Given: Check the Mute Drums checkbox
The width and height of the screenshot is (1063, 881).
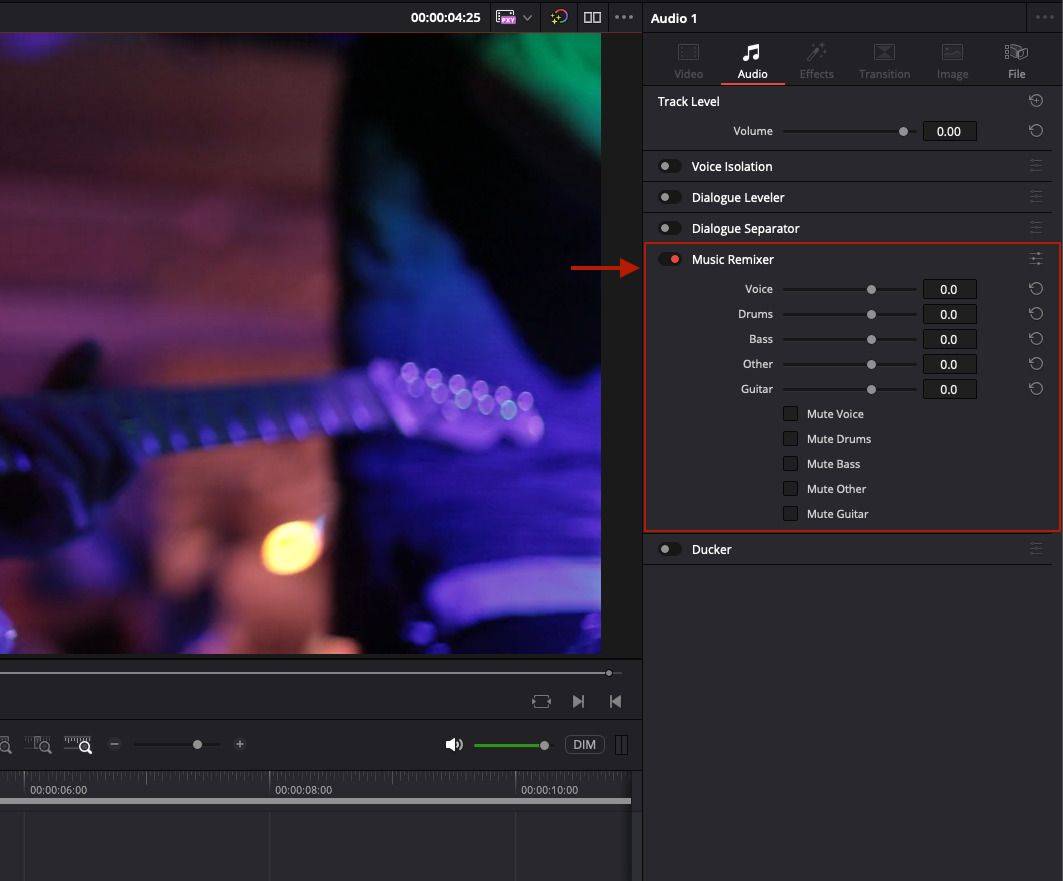Looking at the screenshot, I should click(790, 438).
